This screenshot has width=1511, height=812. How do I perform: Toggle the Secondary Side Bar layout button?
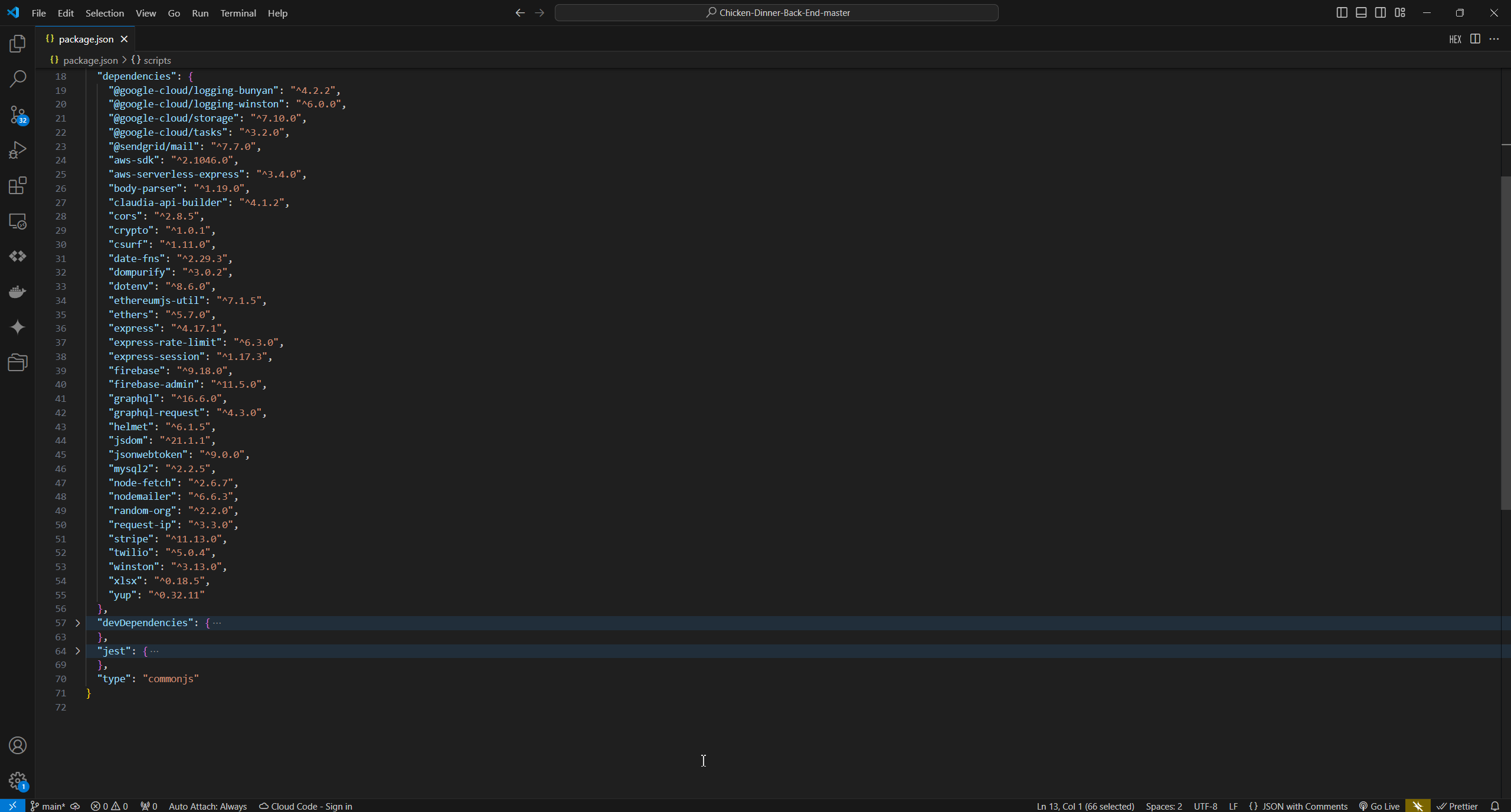[1381, 12]
